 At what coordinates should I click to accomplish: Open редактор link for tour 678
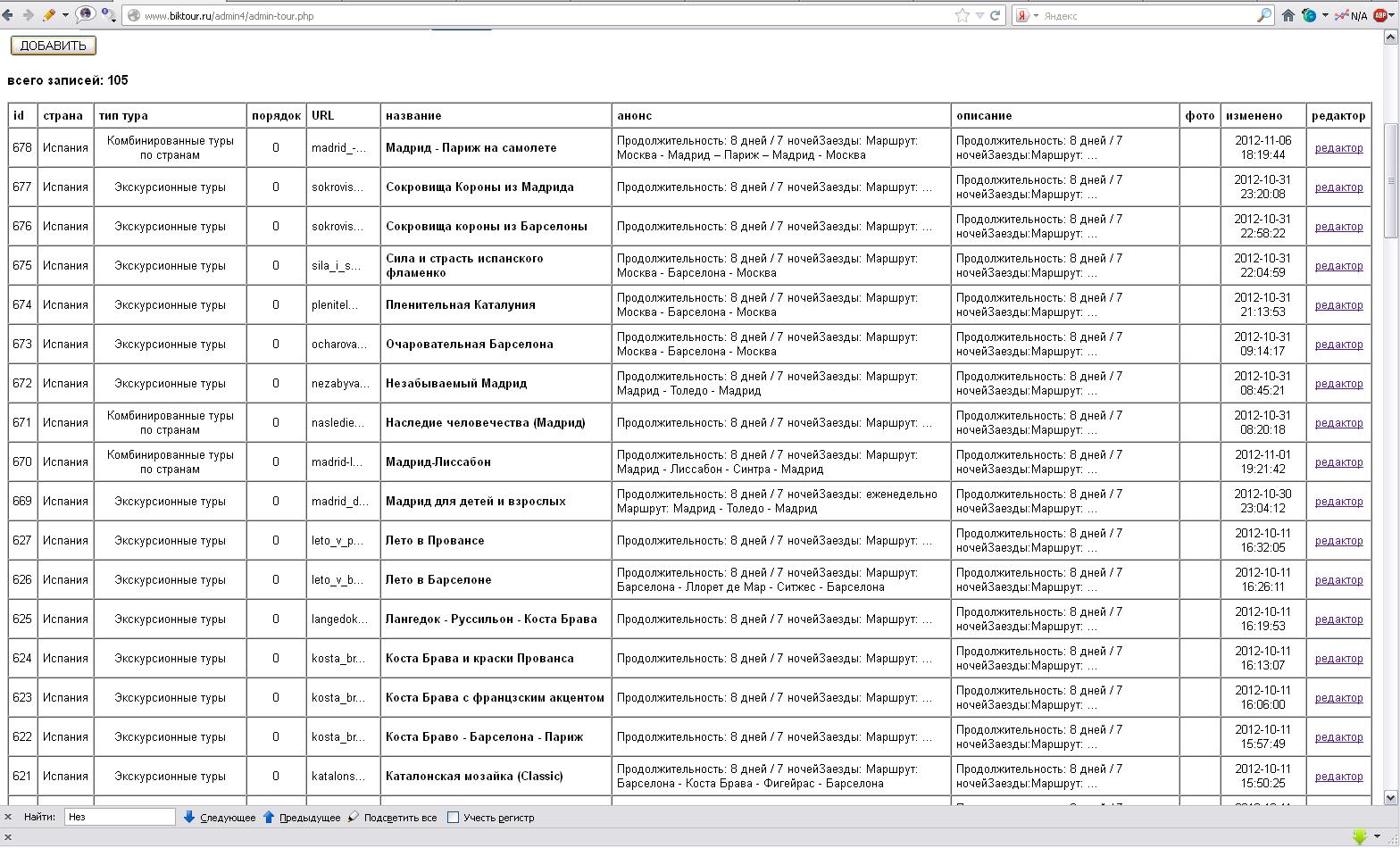pos(1338,148)
